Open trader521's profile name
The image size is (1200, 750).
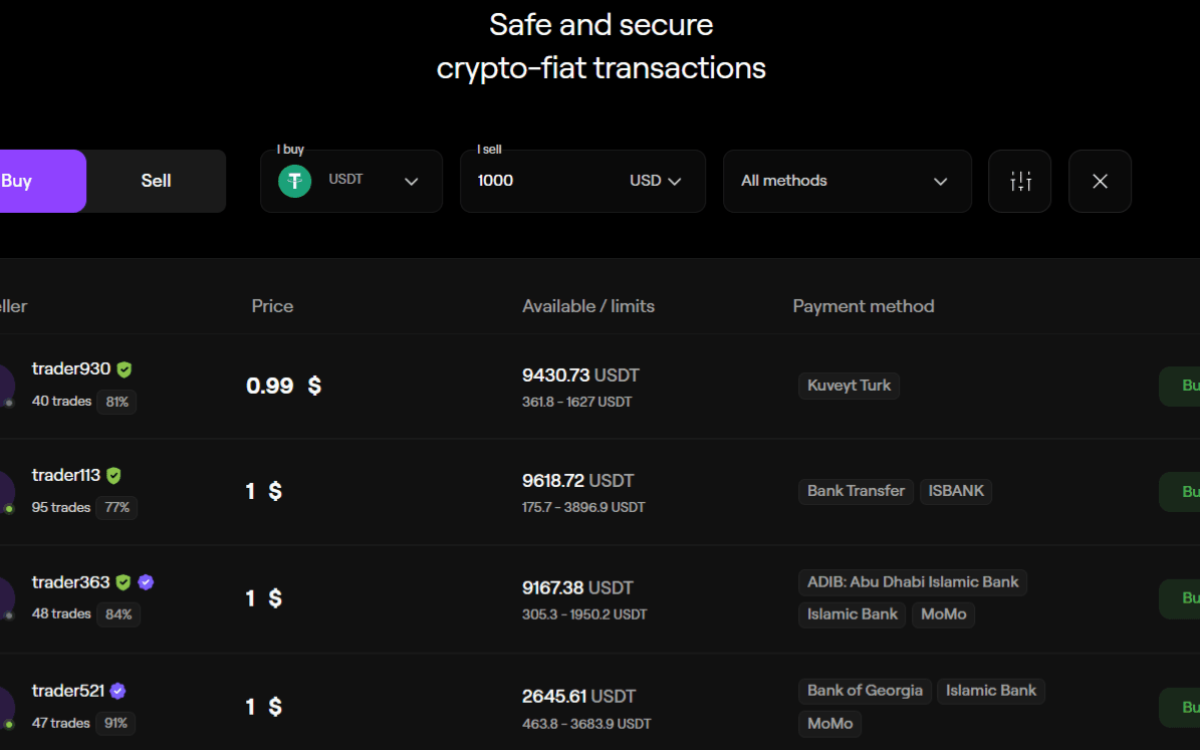[x=68, y=691]
